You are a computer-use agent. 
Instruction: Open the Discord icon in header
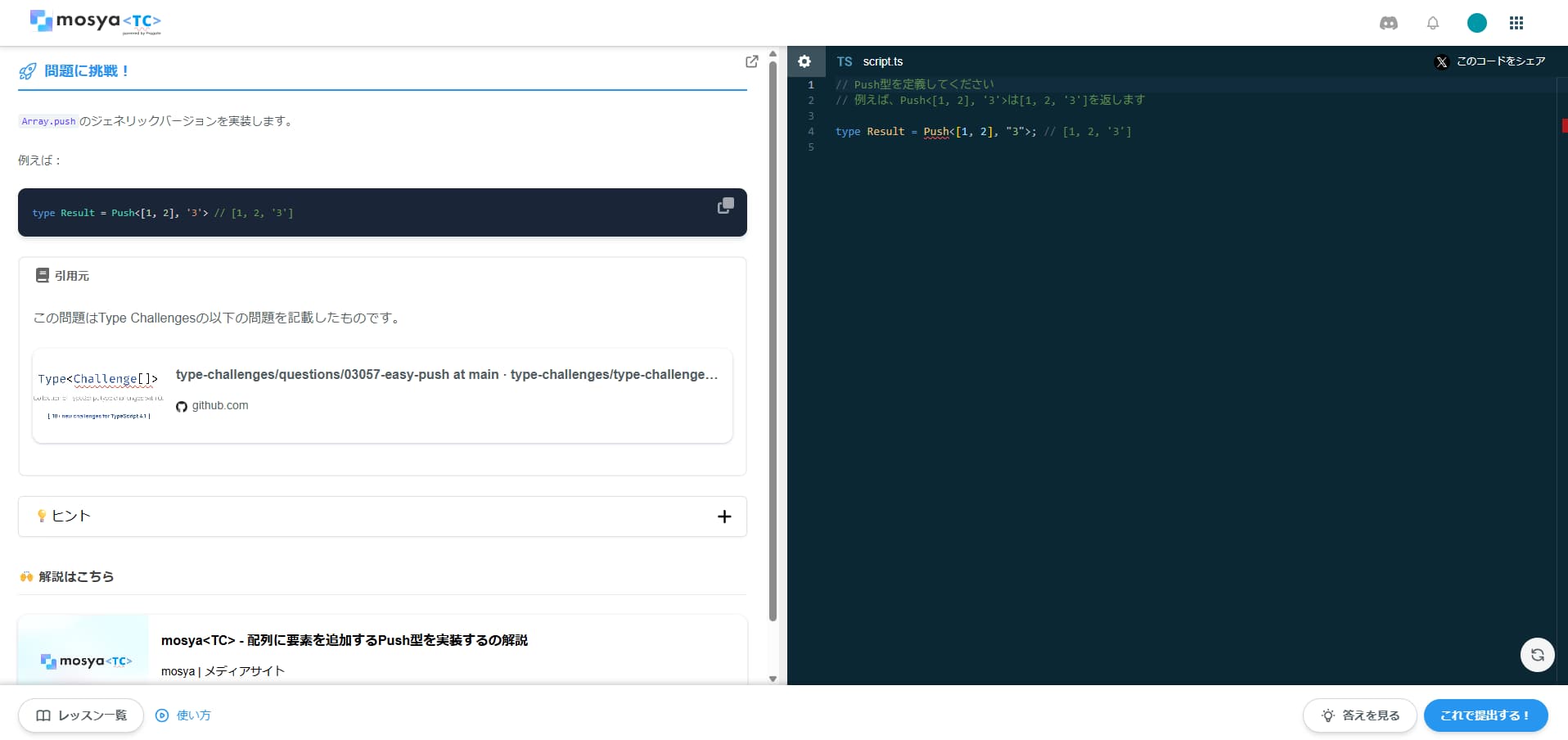(1389, 23)
